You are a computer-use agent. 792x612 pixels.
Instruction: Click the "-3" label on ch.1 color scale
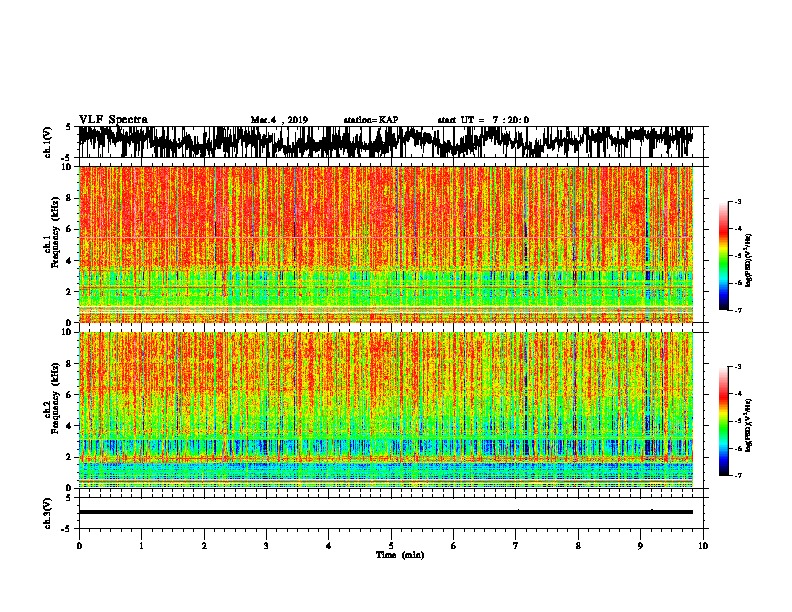click(x=737, y=202)
